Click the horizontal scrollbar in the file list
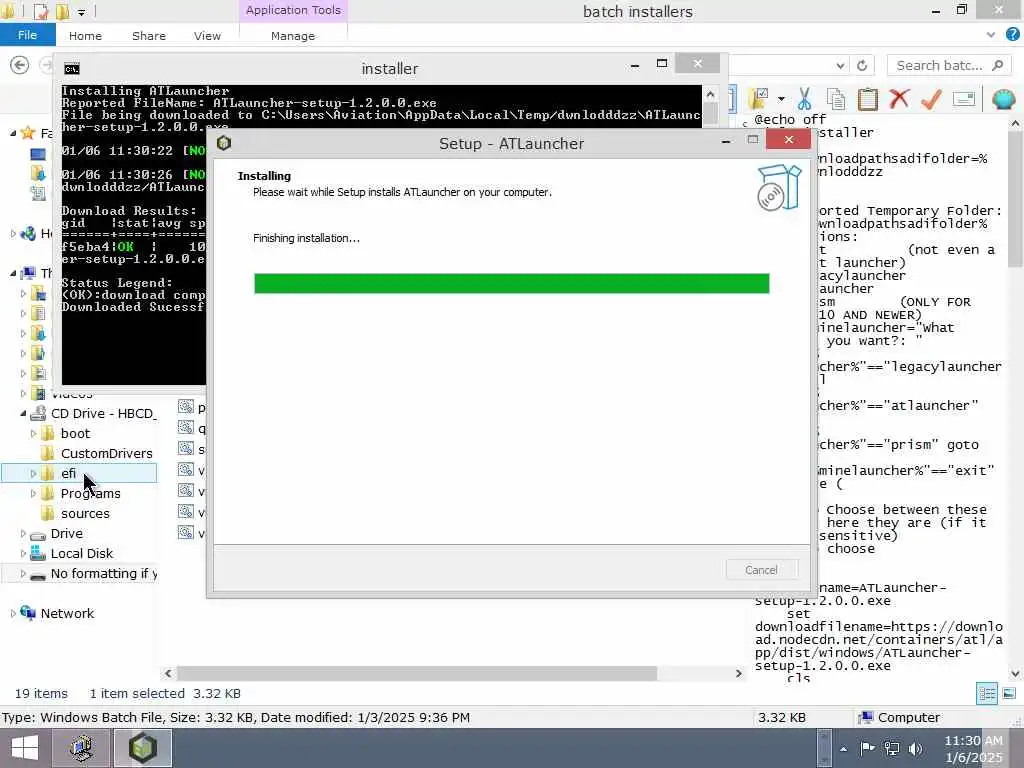The image size is (1024, 768). pyautogui.click(x=417, y=673)
